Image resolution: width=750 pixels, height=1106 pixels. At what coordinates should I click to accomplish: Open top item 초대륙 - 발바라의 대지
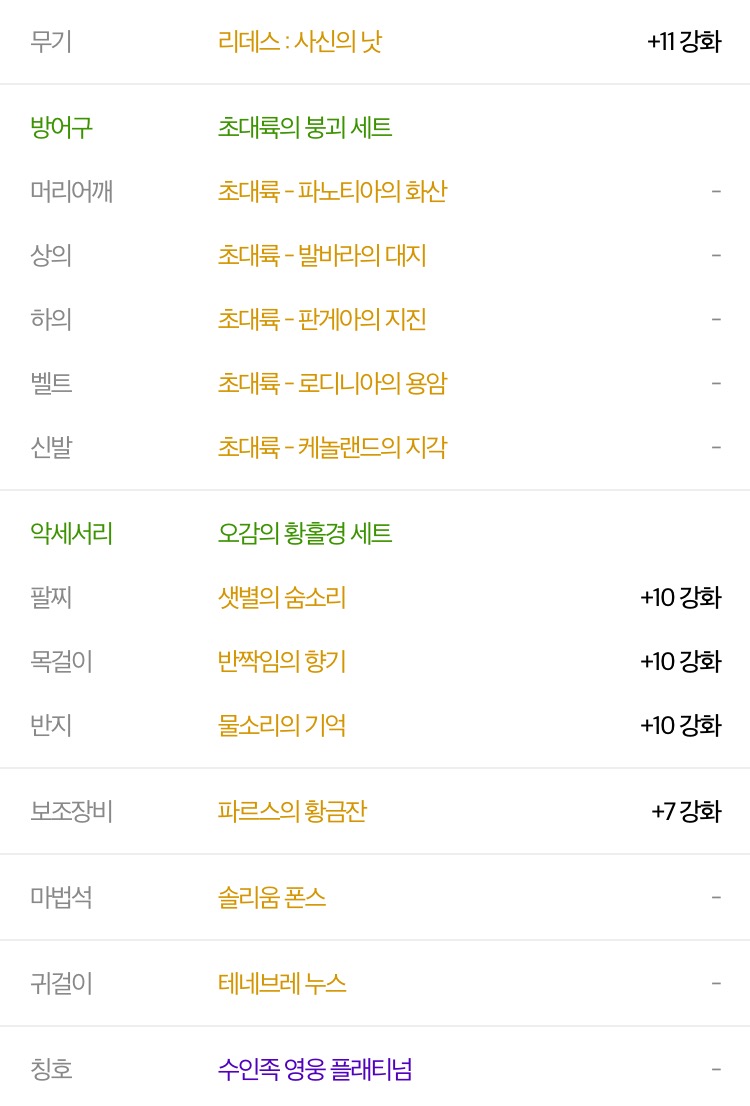coord(322,255)
